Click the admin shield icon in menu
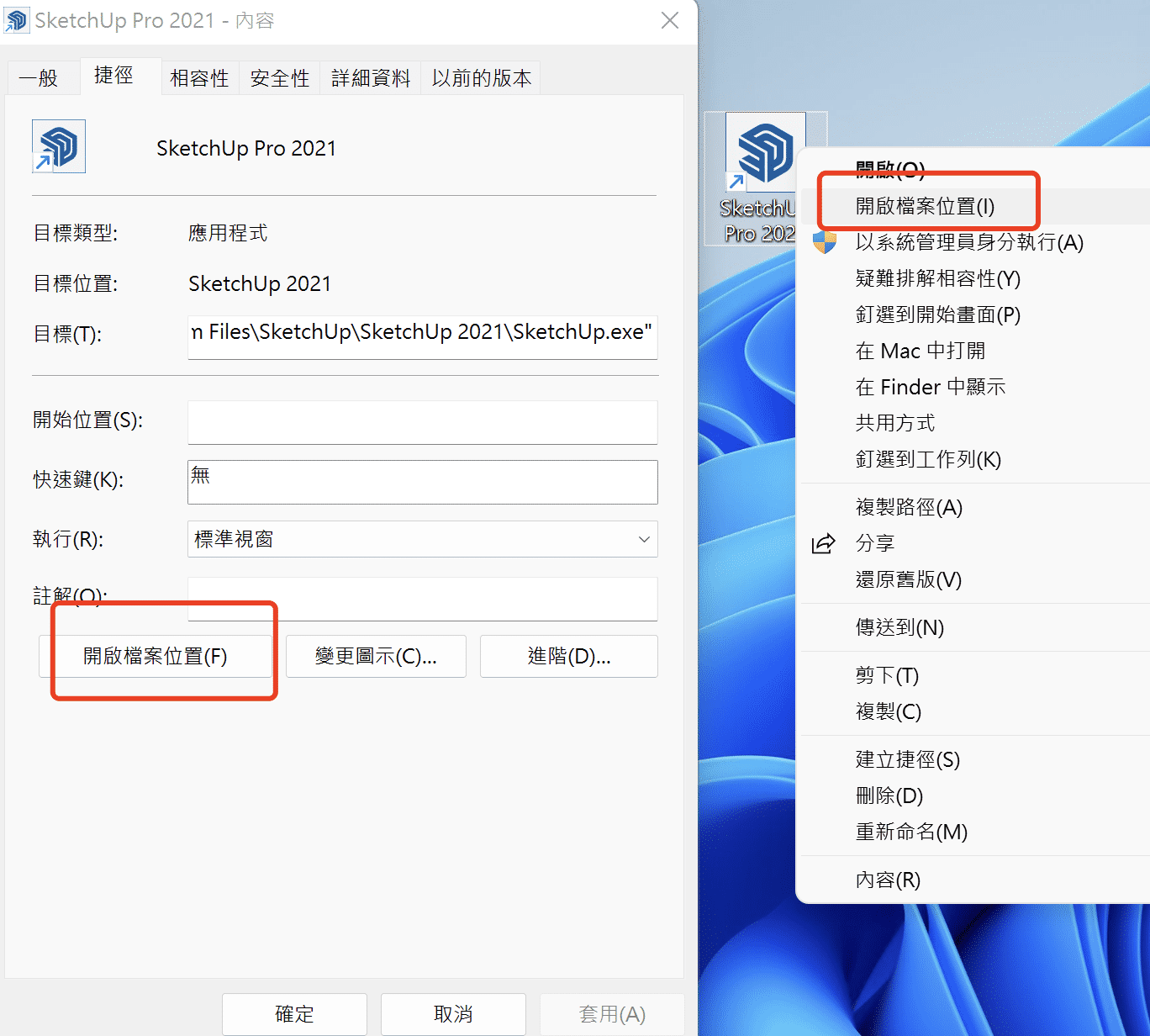1150x1036 pixels. click(x=825, y=242)
